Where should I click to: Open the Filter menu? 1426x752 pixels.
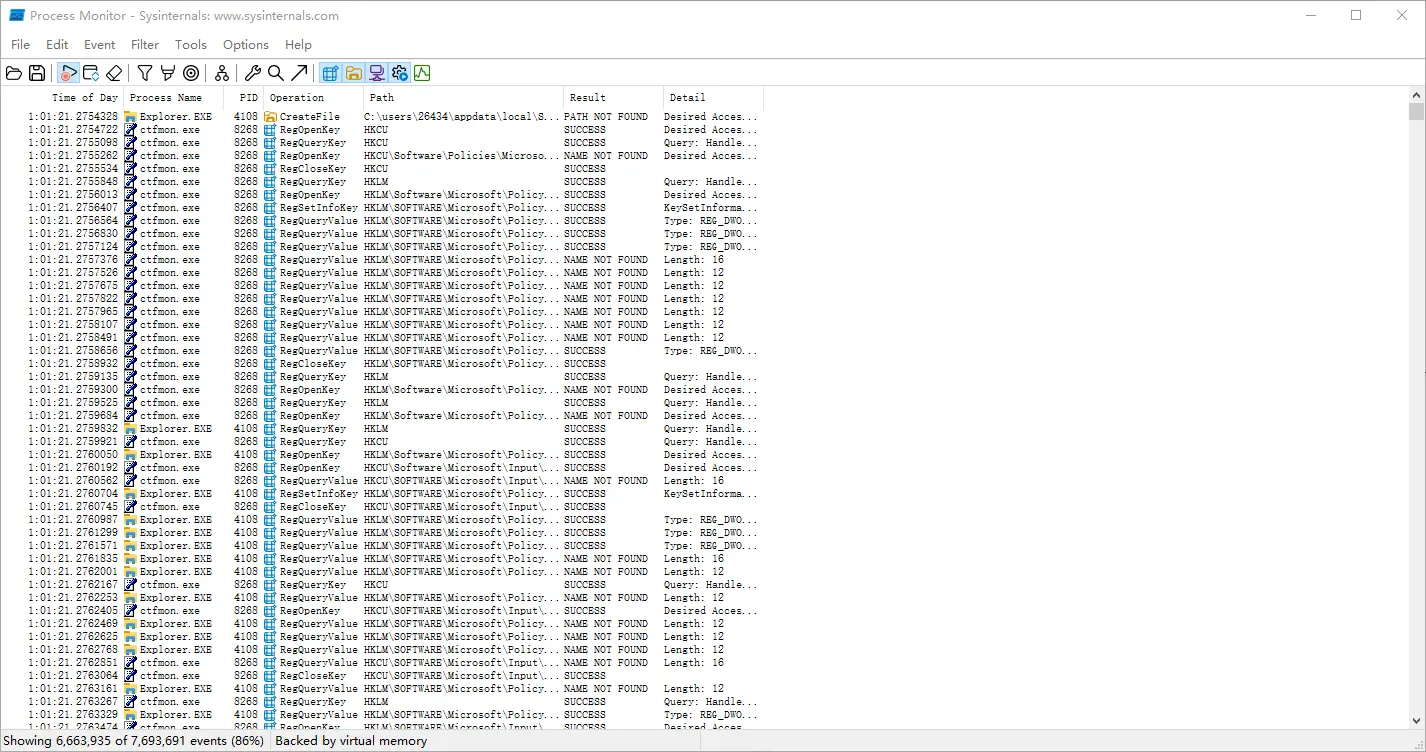(x=145, y=45)
